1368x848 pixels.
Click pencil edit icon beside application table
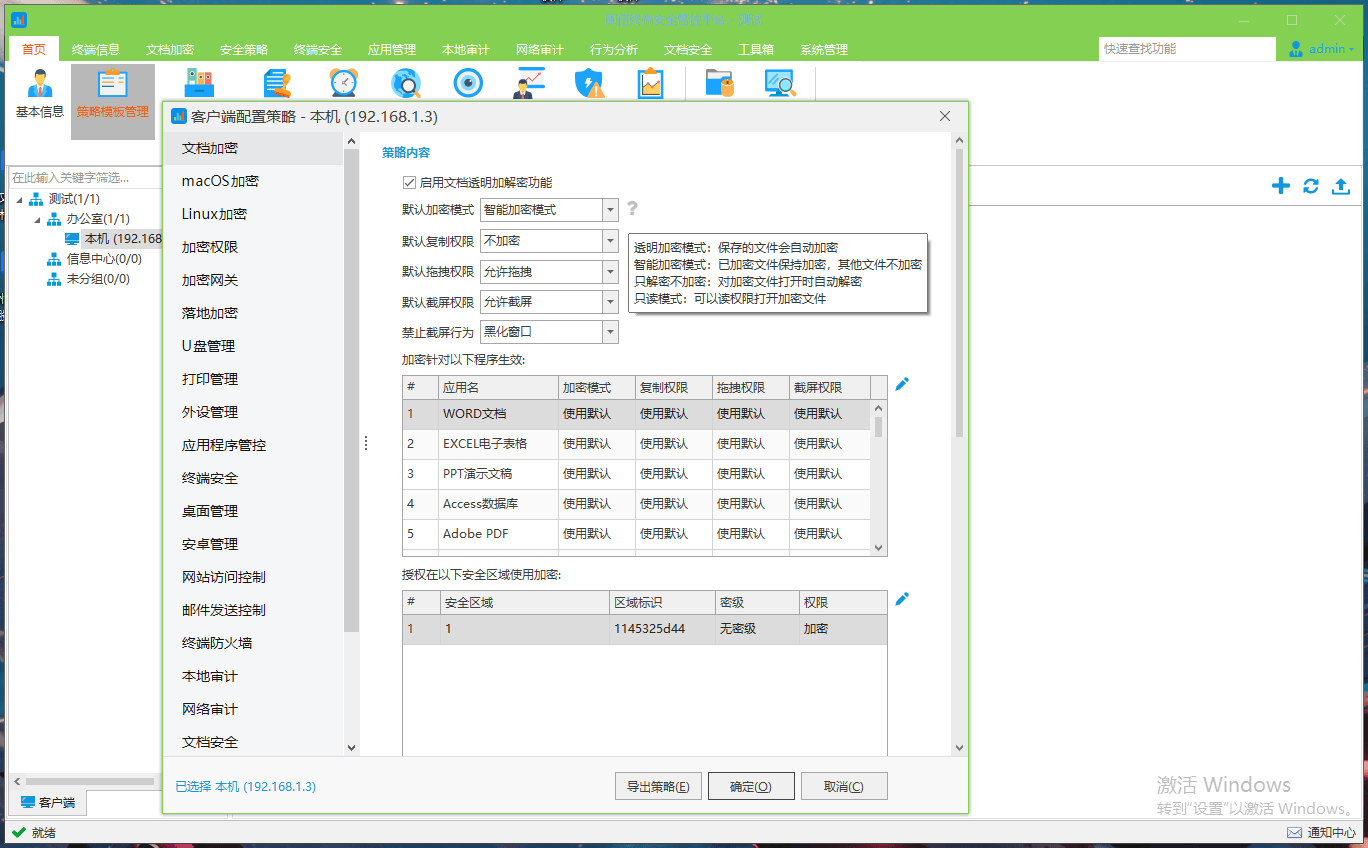pyautogui.click(x=902, y=384)
